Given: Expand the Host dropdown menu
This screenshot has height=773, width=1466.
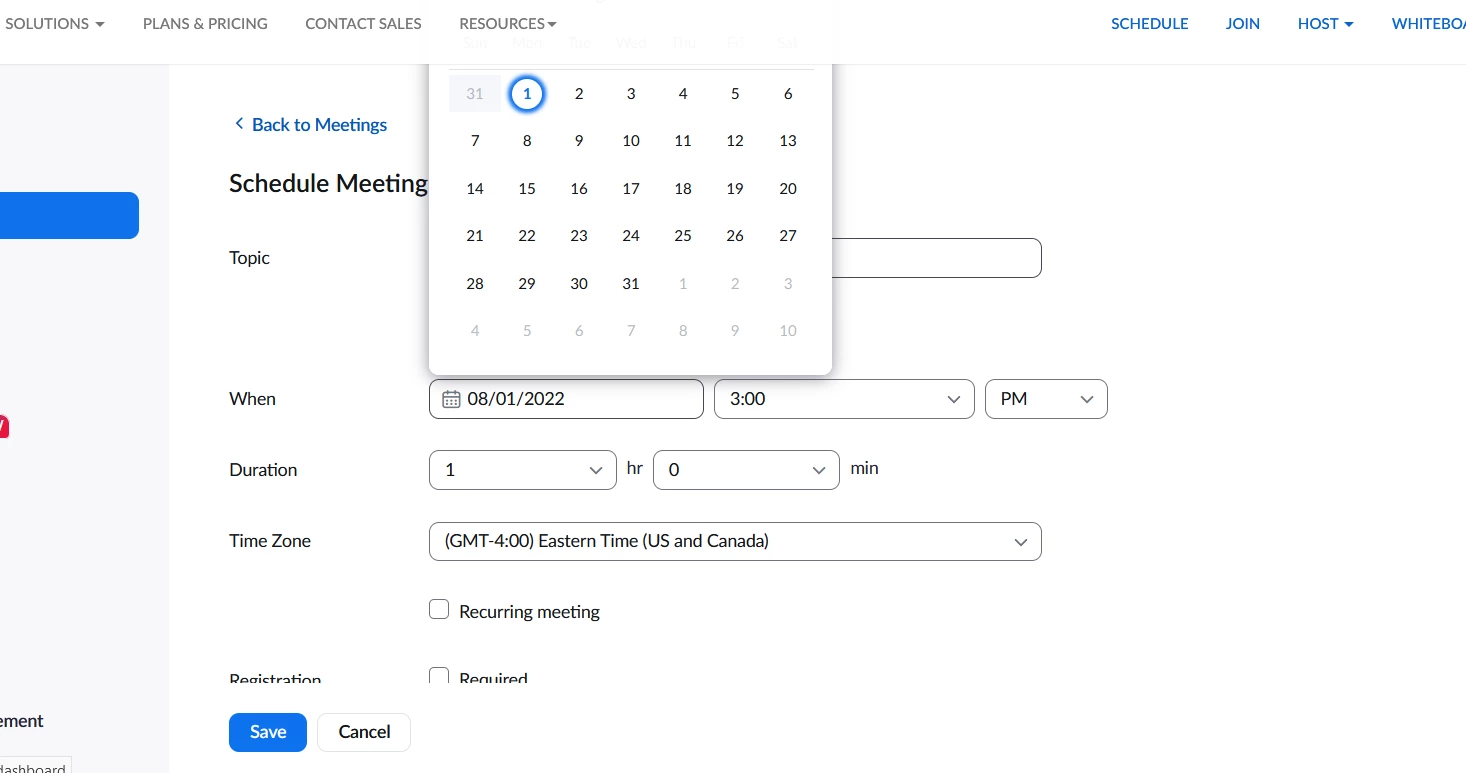Looking at the screenshot, I should [1325, 23].
